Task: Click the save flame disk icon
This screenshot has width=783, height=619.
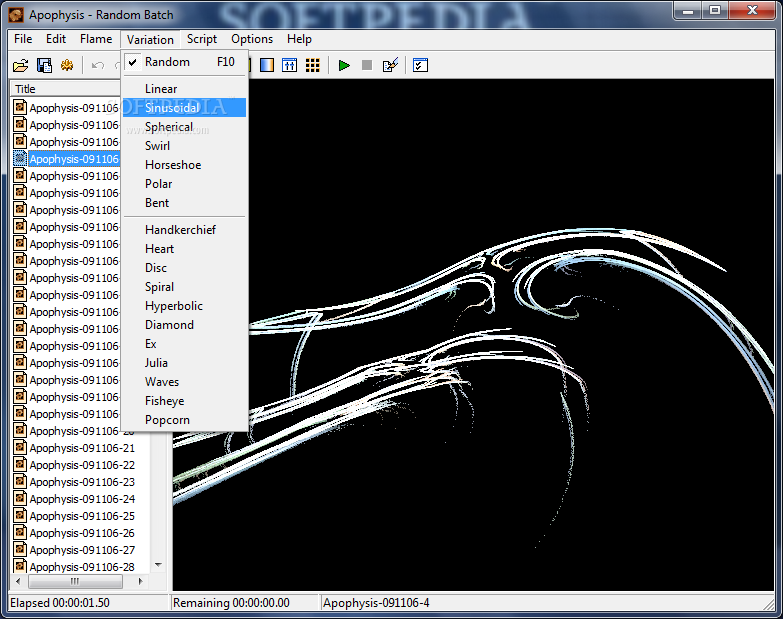Action: pyautogui.click(x=44, y=65)
